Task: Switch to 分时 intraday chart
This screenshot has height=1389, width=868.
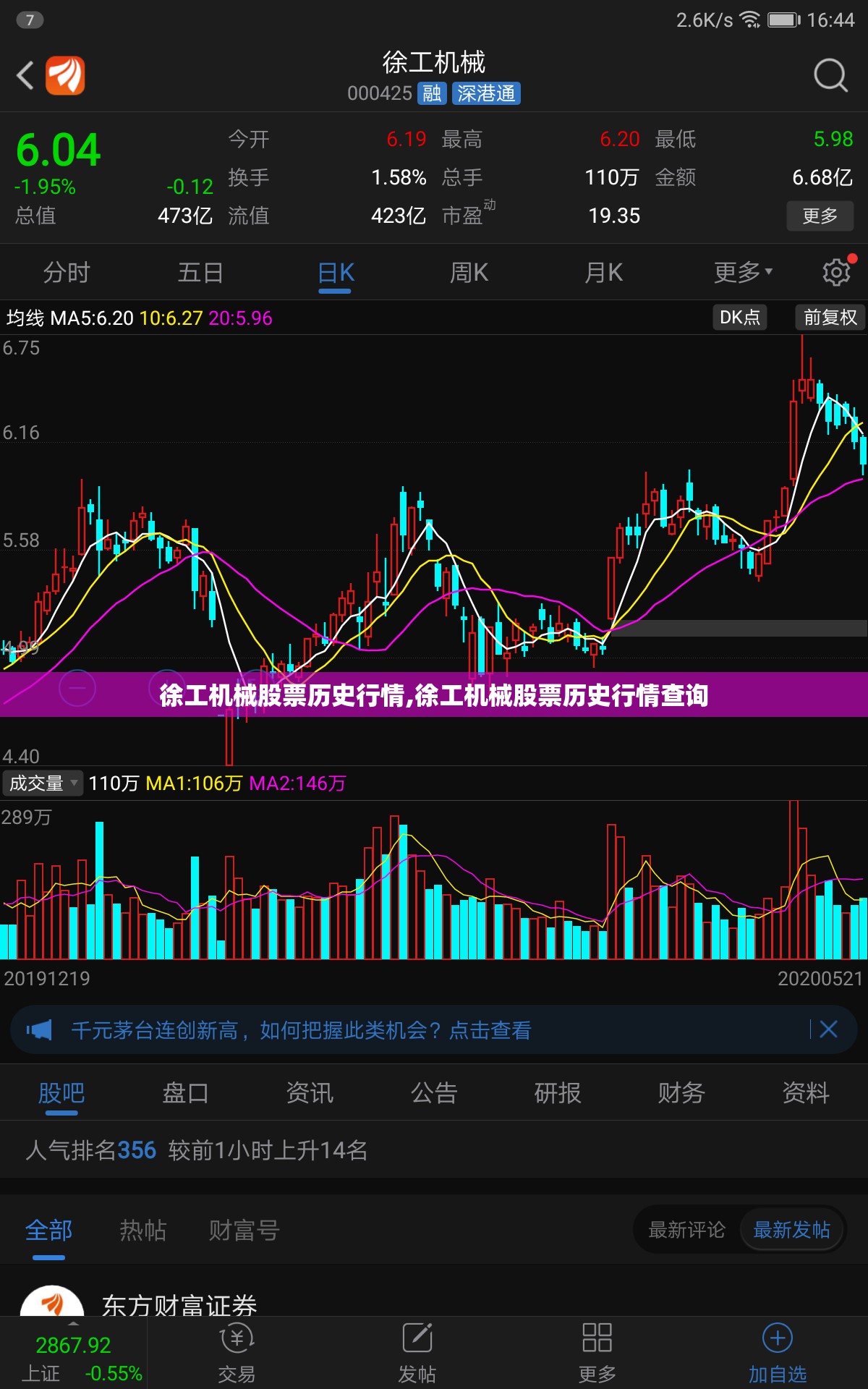Action: [x=67, y=273]
